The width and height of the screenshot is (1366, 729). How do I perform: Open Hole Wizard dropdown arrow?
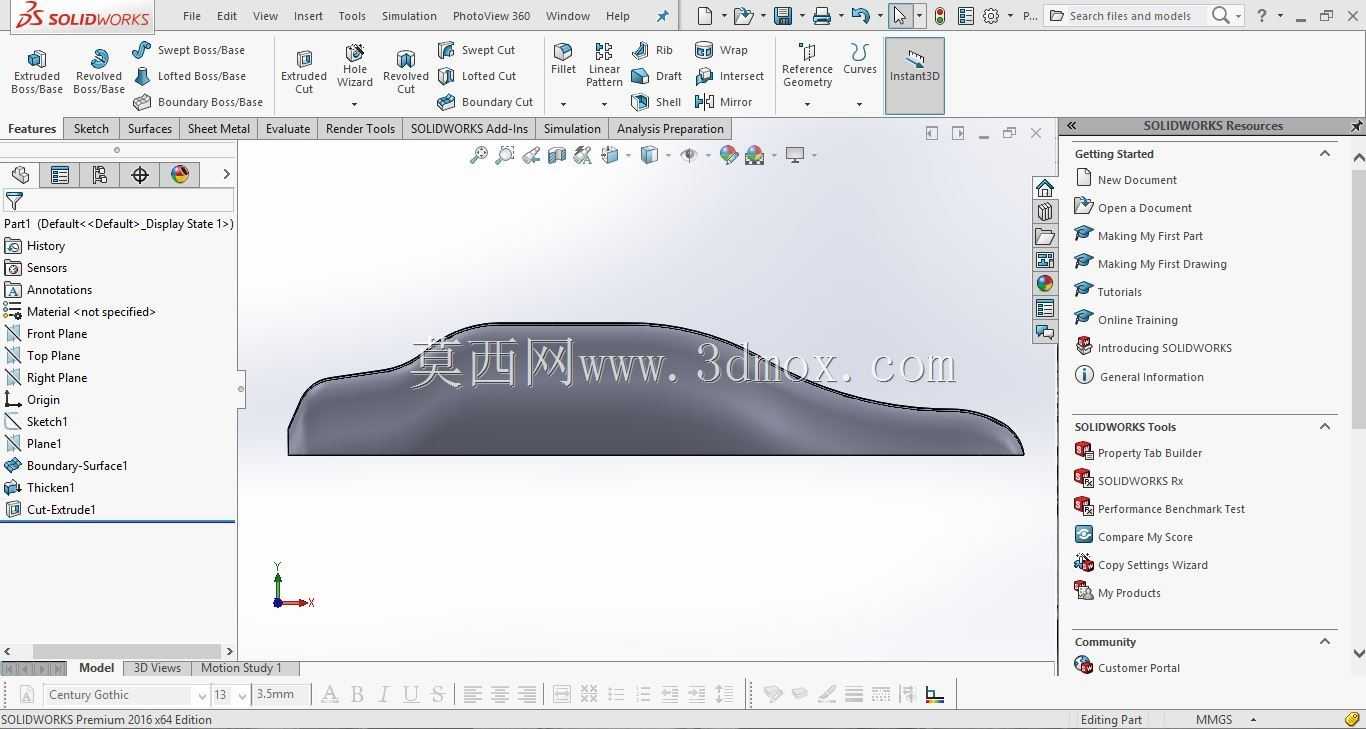[x=355, y=104]
